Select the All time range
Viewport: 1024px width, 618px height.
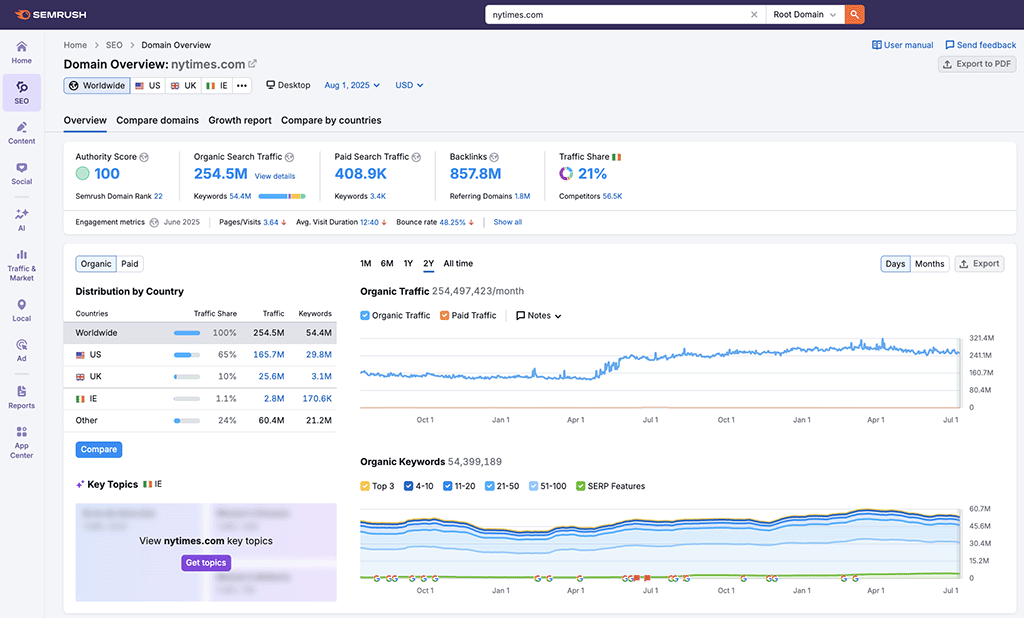point(458,264)
